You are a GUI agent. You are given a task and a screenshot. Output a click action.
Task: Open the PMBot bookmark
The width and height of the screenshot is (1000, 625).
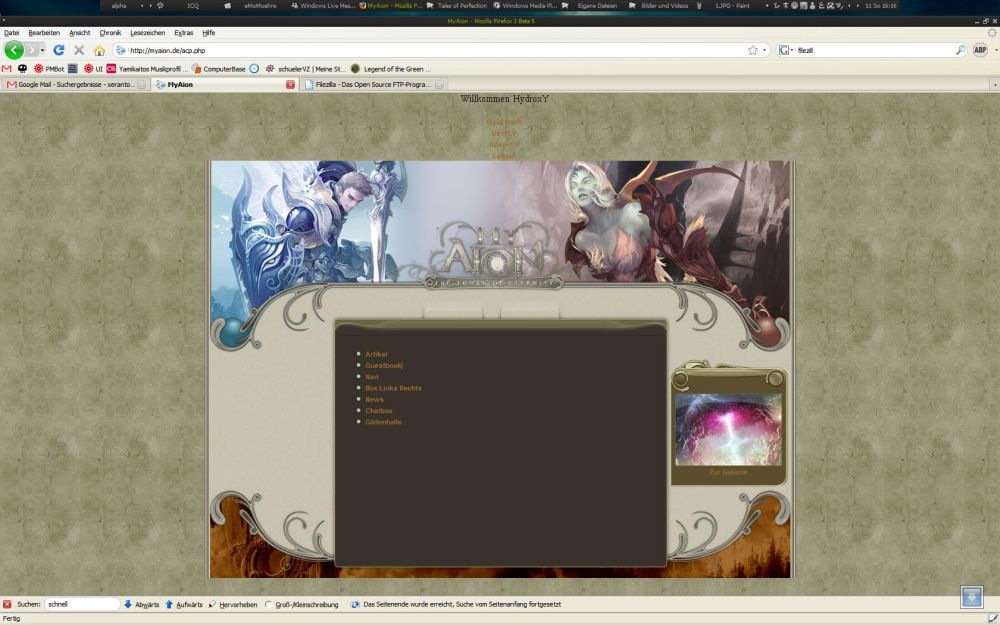(x=49, y=68)
